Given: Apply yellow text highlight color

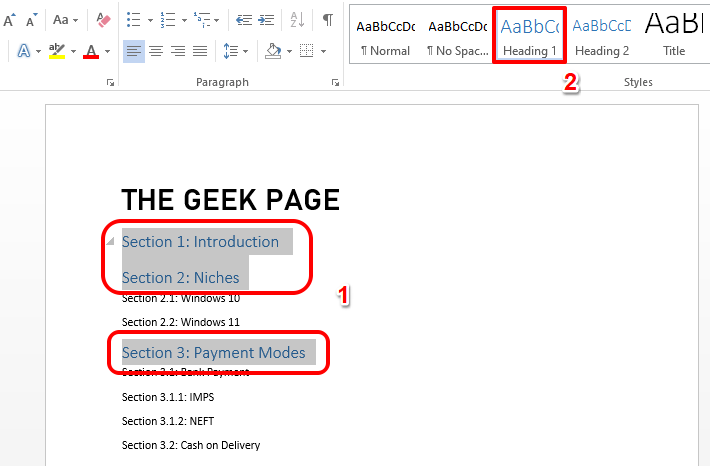Looking at the screenshot, I should [57, 51].
